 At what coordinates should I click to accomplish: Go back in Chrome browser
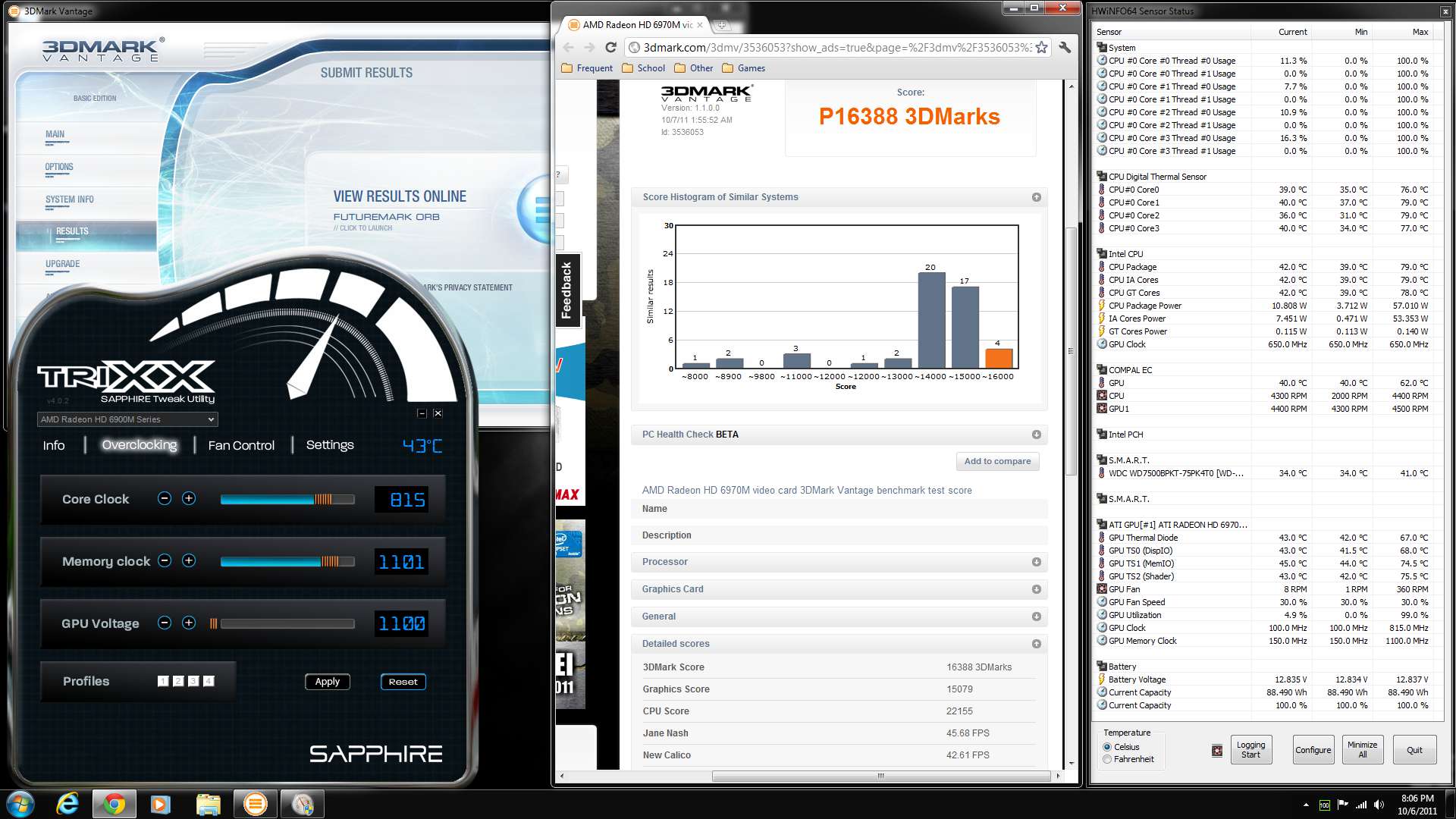click(568, 47)
